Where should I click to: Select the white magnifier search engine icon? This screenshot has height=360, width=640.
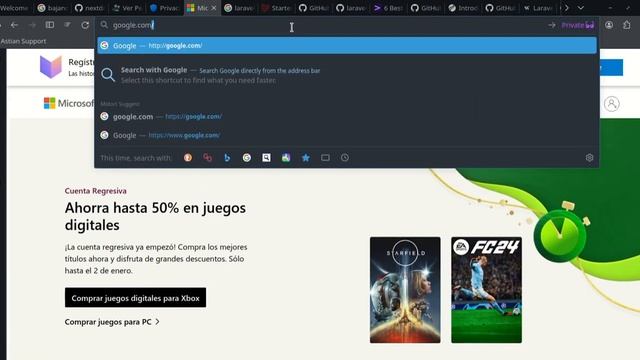point(266,158)
